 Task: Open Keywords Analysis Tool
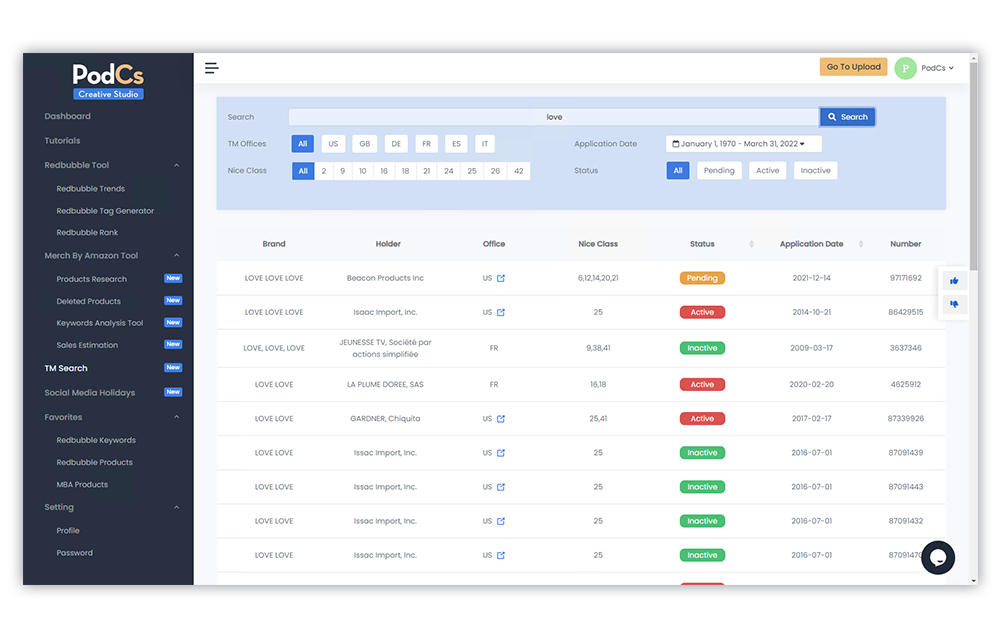pyautogui.click(x=99, y=323)
